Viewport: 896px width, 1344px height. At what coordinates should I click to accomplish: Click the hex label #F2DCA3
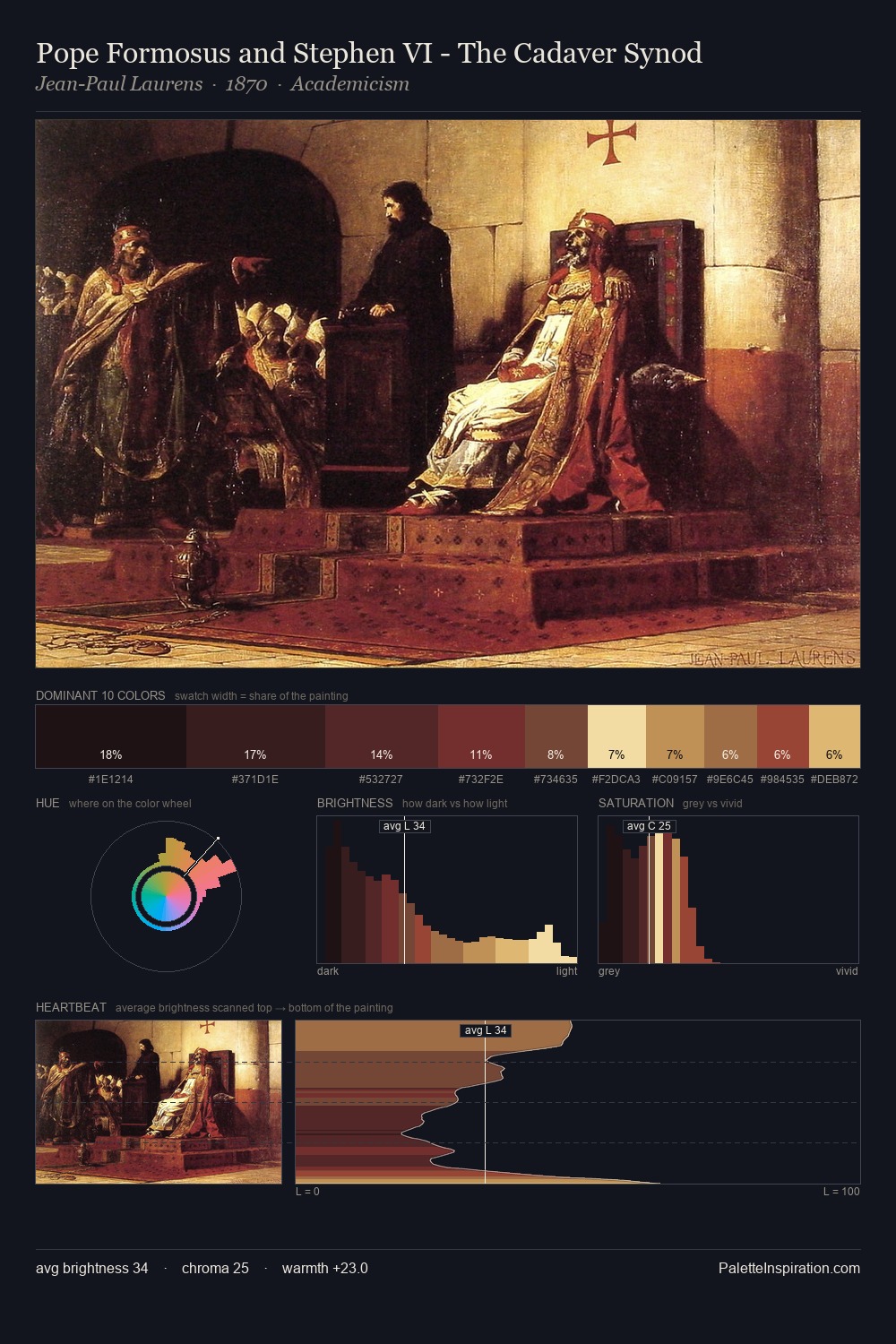coord(616,780)
